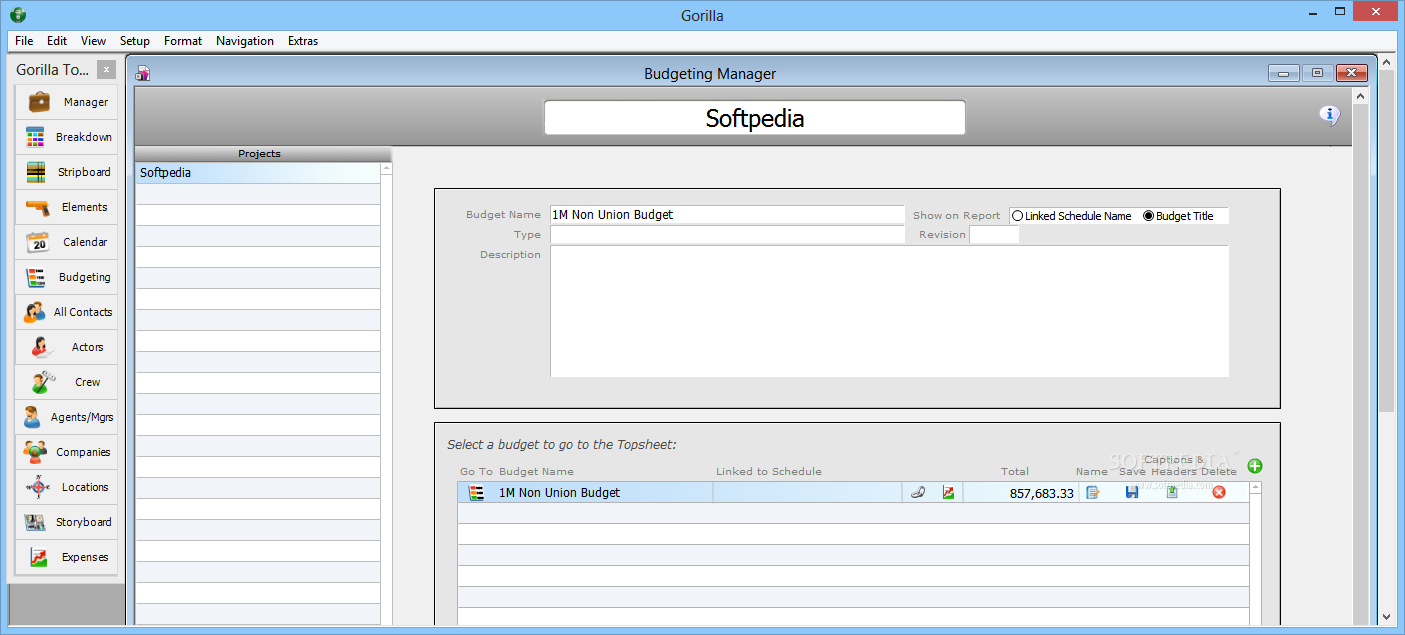Viewport: 1405px width, 635px height.
Task: Edit name of 1M Non Union Budget
Action: [x=1092, y=492]
